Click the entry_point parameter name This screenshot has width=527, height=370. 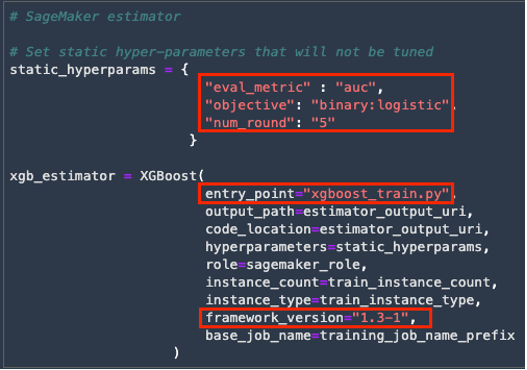tap(250, 194)
